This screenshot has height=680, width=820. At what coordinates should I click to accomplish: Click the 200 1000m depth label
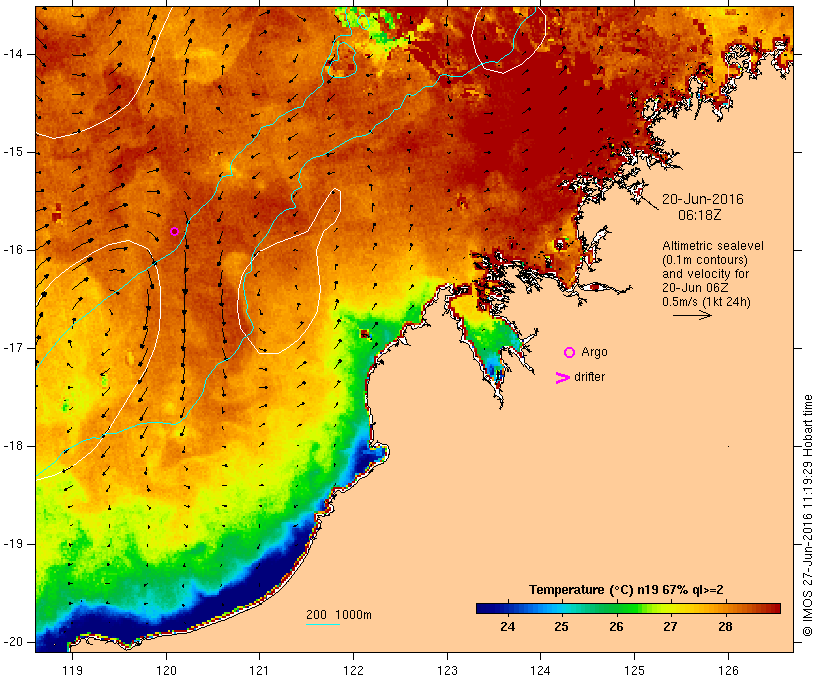pyautogui.click(x=339, y=615)
